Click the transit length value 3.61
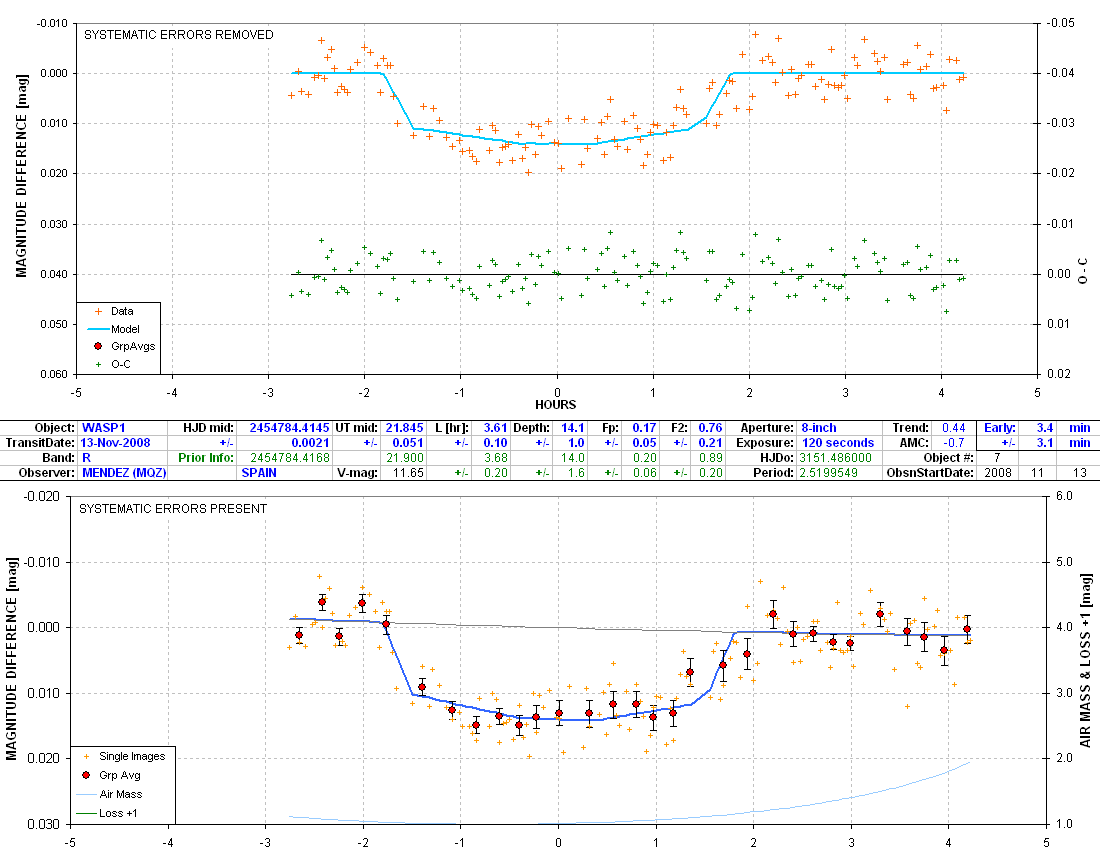Viewport: 1100px width, 854px height. [x=495, y=428]
